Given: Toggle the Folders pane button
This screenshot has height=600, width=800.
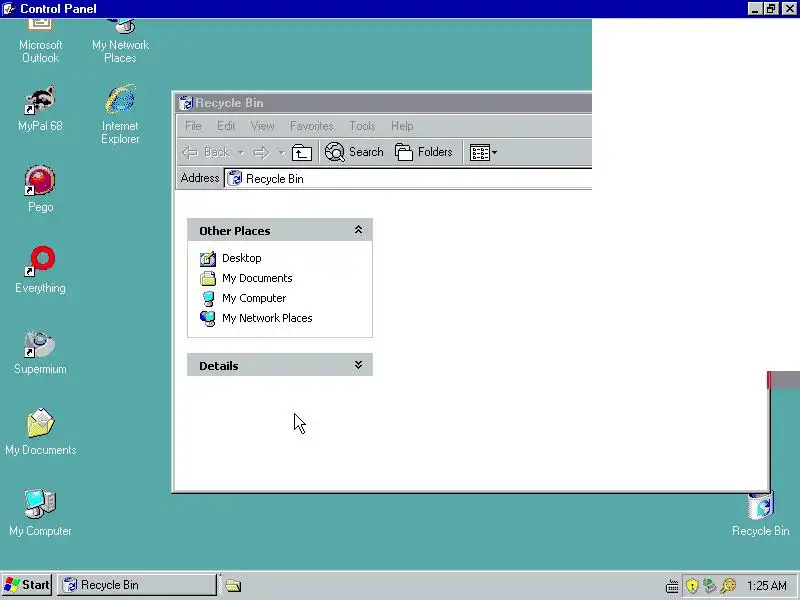Looking at the screenshot, I should (x=423, y=152).
